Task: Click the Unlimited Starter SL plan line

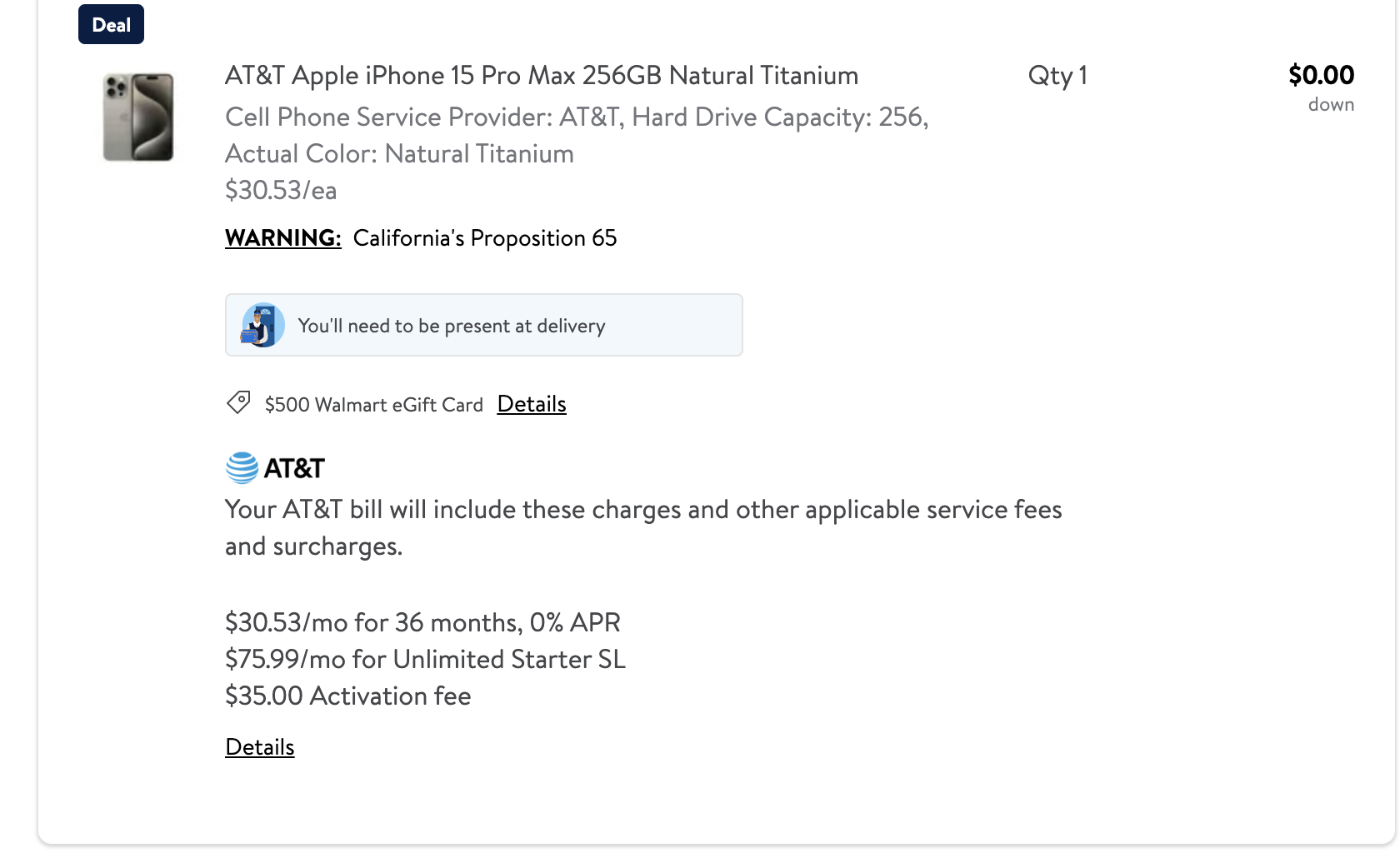Action: 425,660
